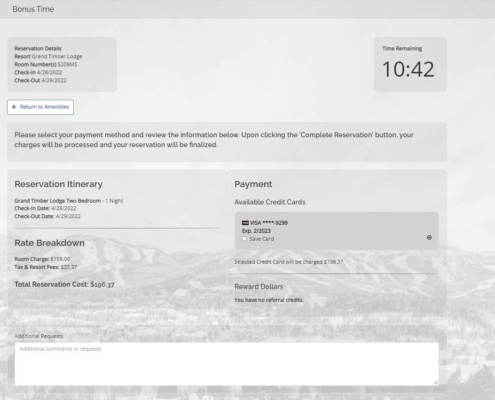The height and width of the screenshot is (400, 495).
Task: Click the Available Credit Cards label
Action: [270, 202]
